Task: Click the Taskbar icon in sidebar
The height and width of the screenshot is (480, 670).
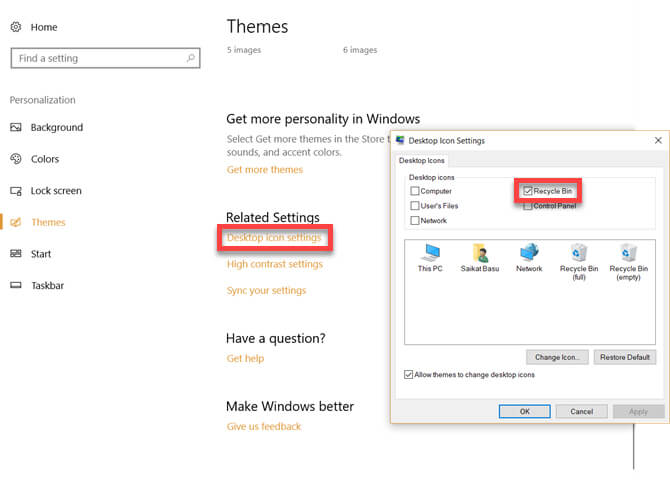Action: tap(16, 285)
